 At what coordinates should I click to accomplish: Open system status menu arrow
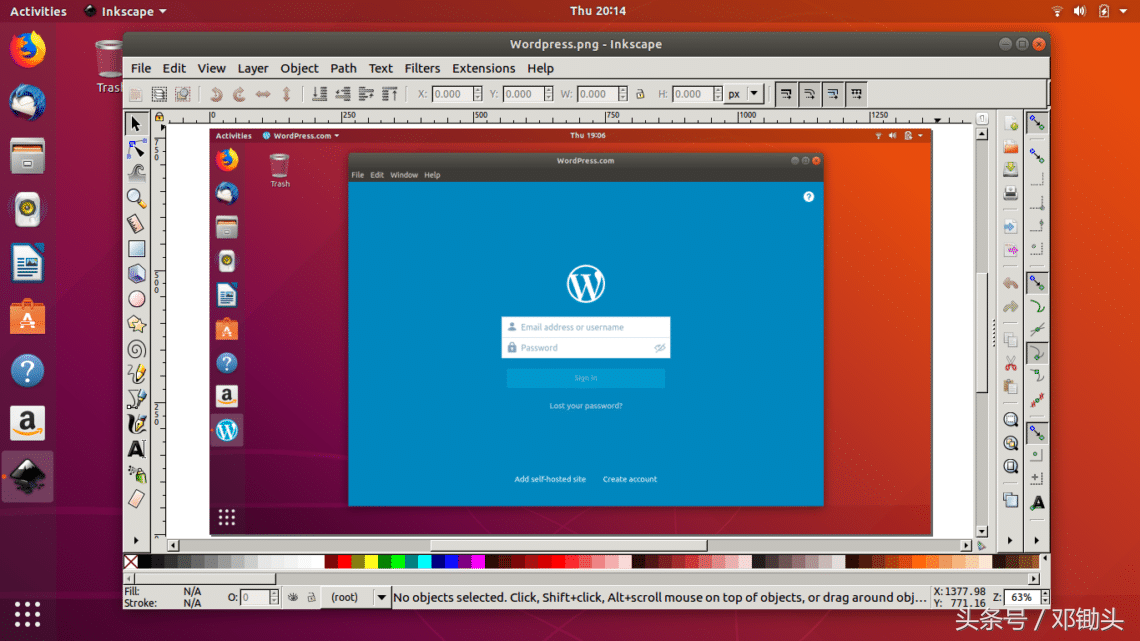pyautogui.click(x=1123, y=11)
